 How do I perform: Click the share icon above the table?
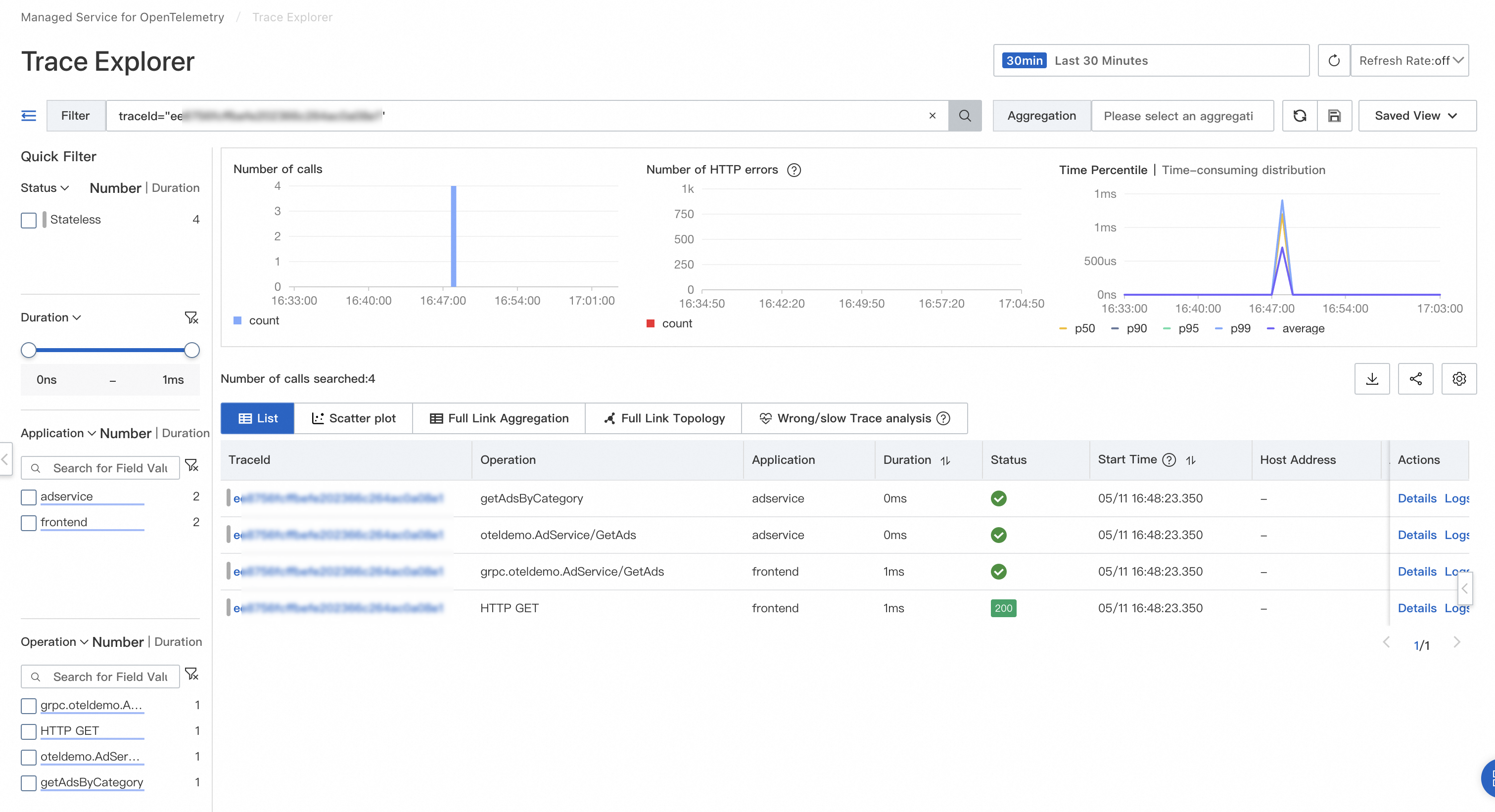click(x=1415, y=379)
